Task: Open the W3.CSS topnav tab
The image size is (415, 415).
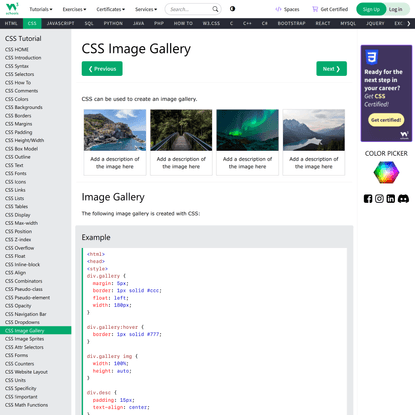Action: [211, 23]
